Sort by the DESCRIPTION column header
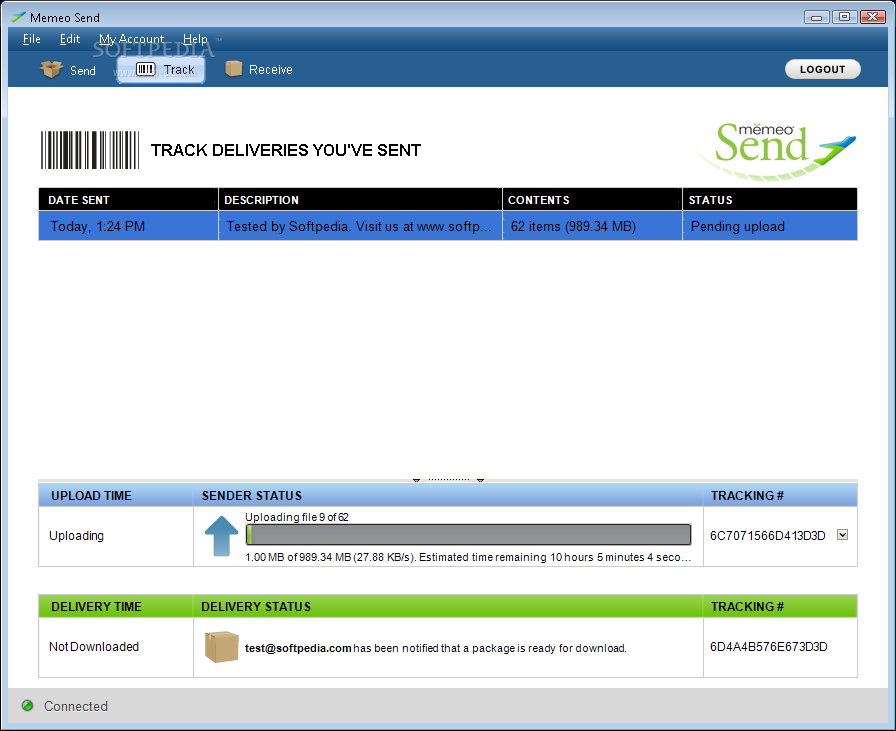Viewport: 896px width, 731px height. pyautogui.click(x=360, y=199)
